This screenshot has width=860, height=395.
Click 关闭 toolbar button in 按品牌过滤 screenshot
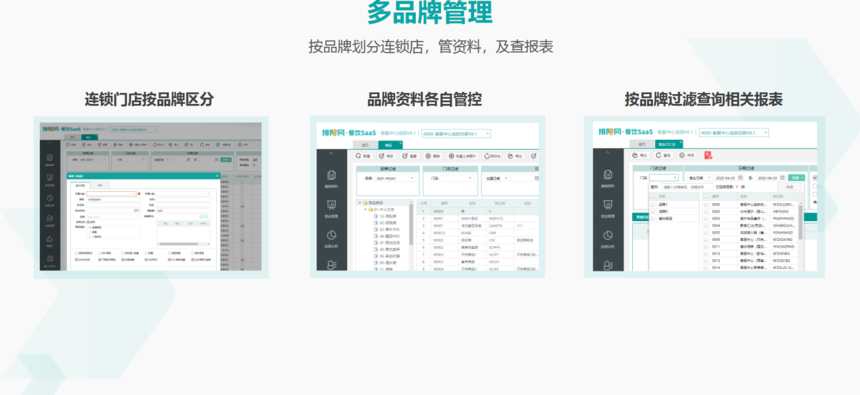(687, 155)
